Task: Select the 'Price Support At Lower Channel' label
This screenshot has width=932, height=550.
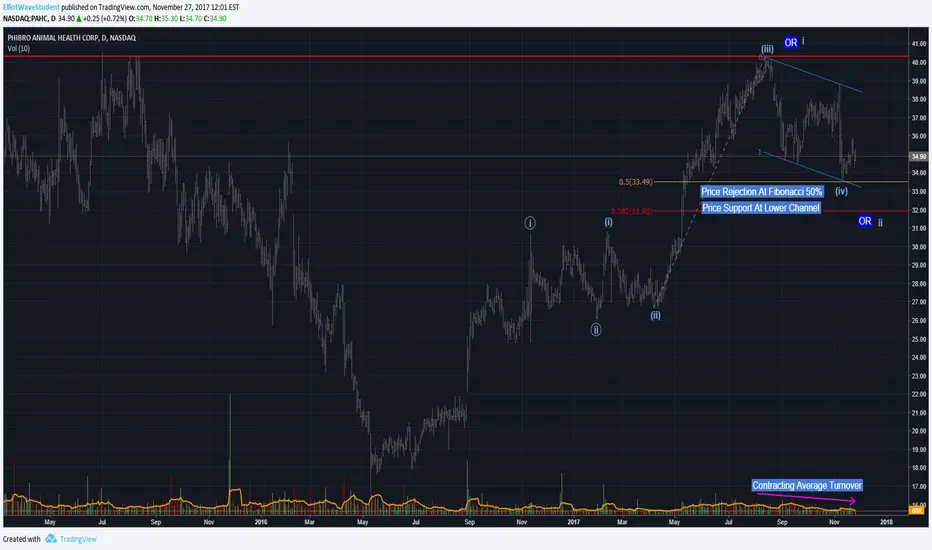Action: click(761, 208)
